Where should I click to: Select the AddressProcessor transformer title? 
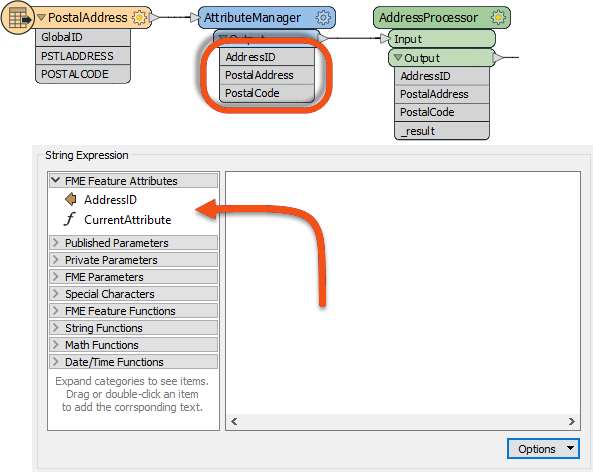tap(428, 17)
